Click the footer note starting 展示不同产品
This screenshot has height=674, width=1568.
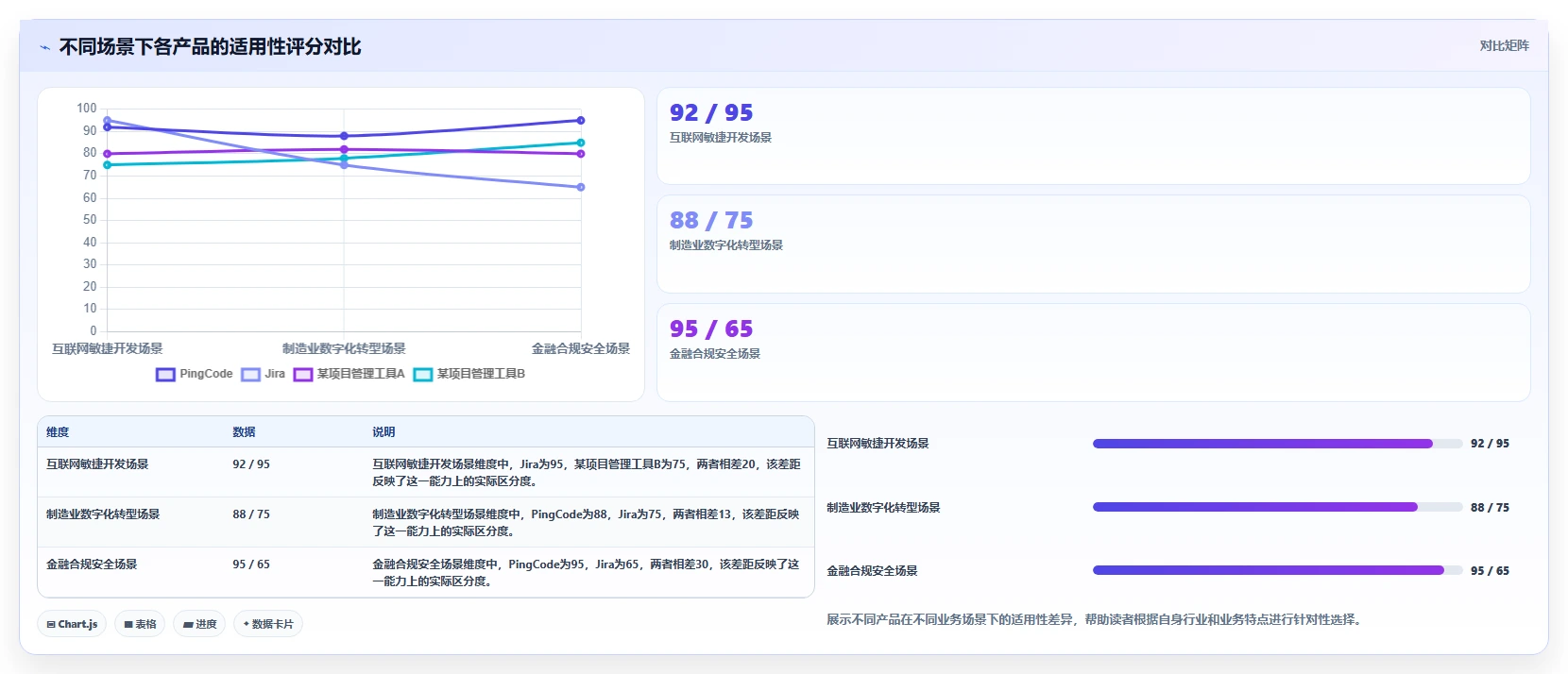tap(1096, 620)
